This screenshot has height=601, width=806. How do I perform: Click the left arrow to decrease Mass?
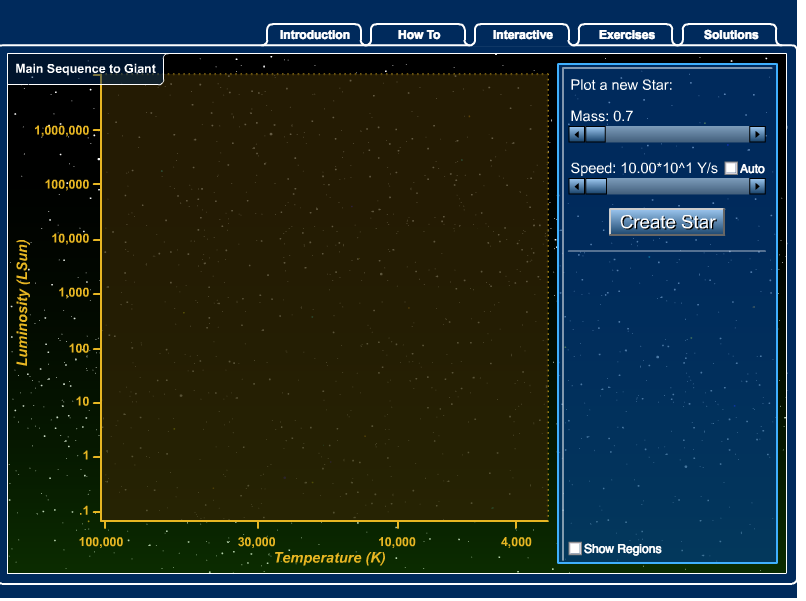pyautogui.click(x=576, y=135)
